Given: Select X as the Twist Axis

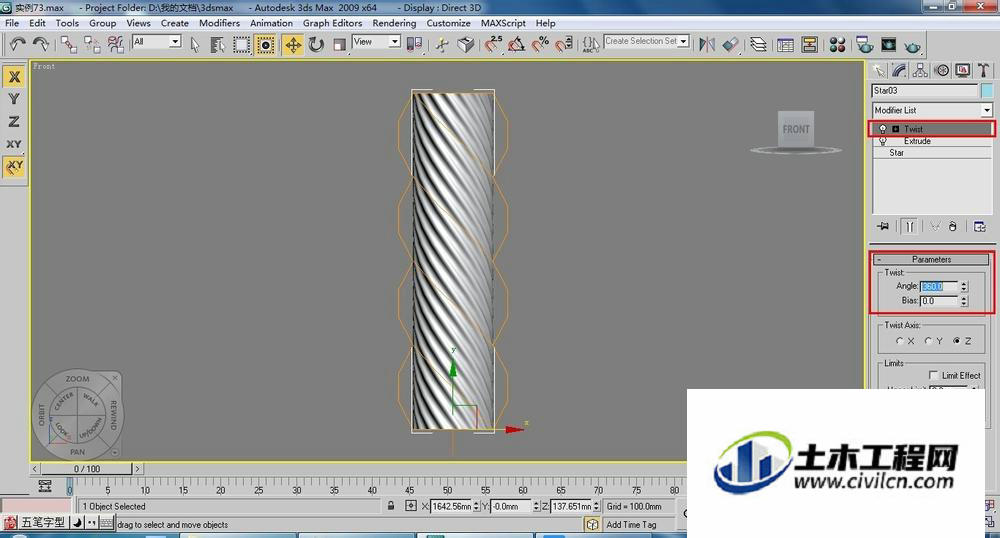Looking at the screenshot, I should pyautogui.click(x=899, y=341).
